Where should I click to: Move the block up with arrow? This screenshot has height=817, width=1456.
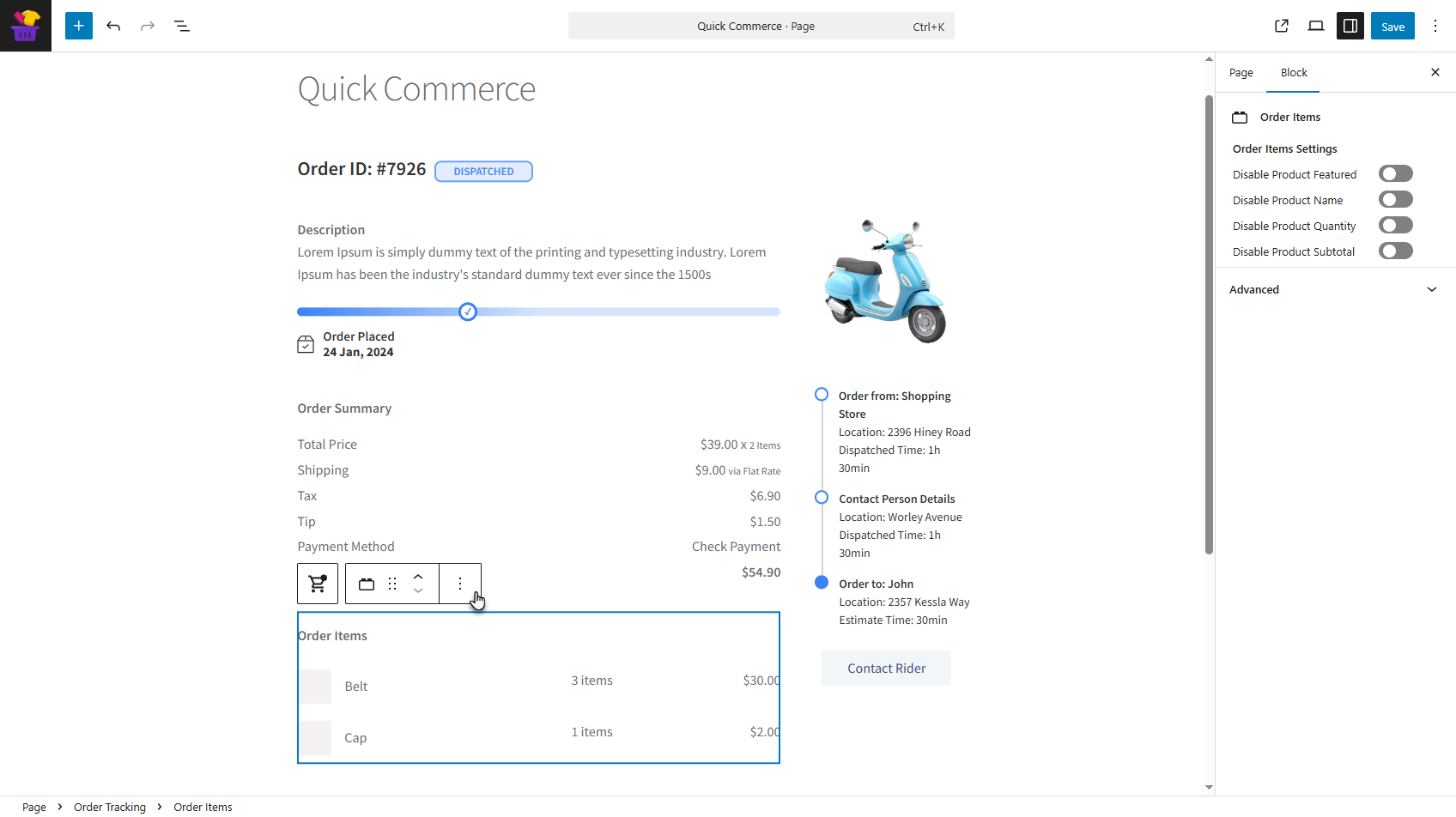[418, 577]
